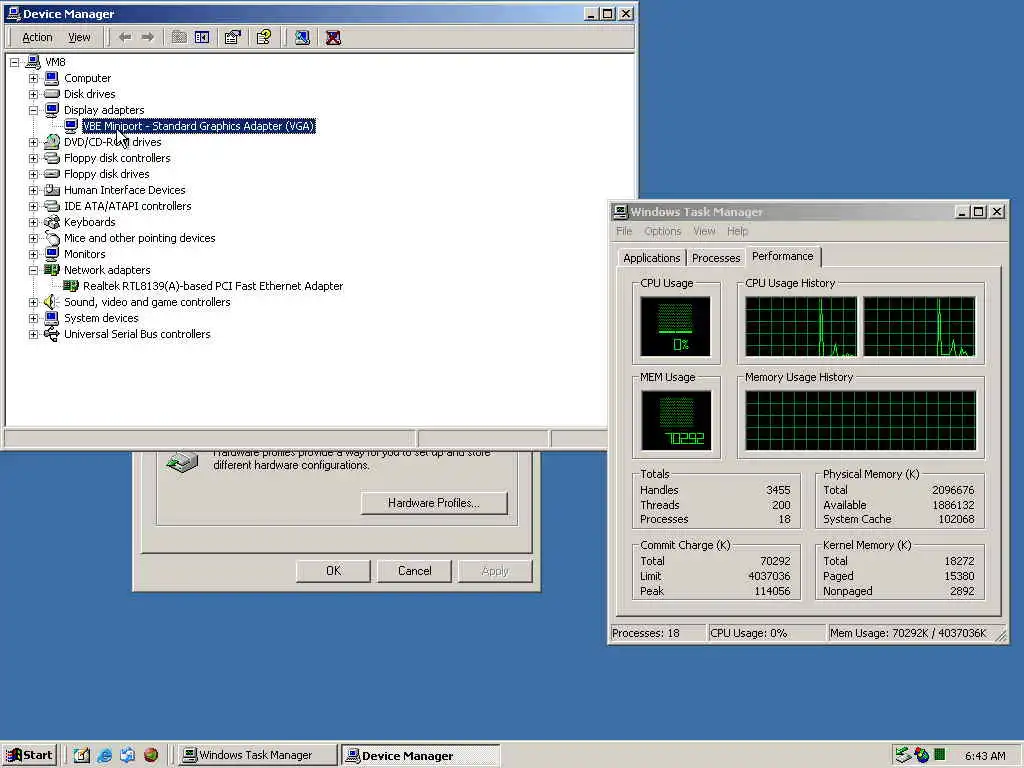The height and width of the screenshot is (768, 1024).
Task: Select the System devices category icon
Action: click(52, 318)
